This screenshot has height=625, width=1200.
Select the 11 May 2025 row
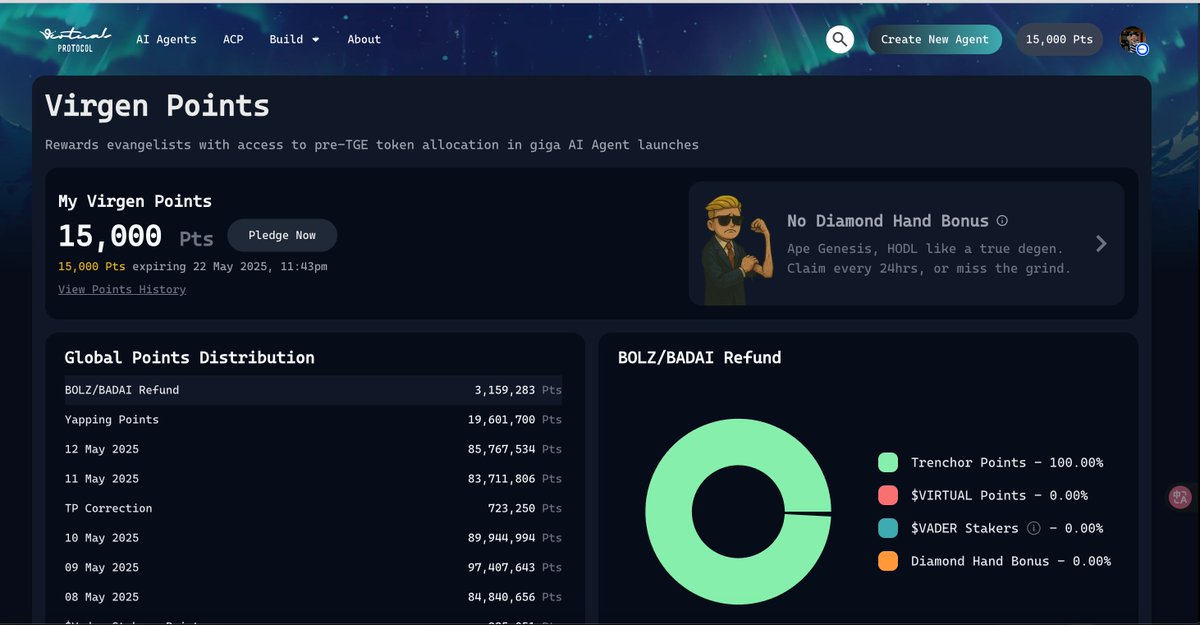(313, 479)
